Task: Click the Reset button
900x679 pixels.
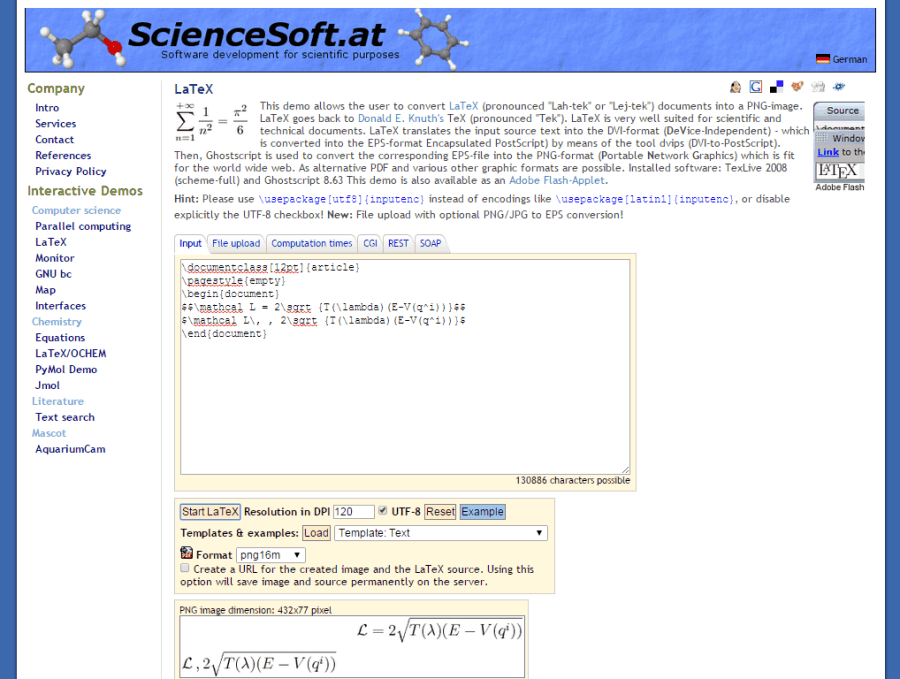Action: 440,512
